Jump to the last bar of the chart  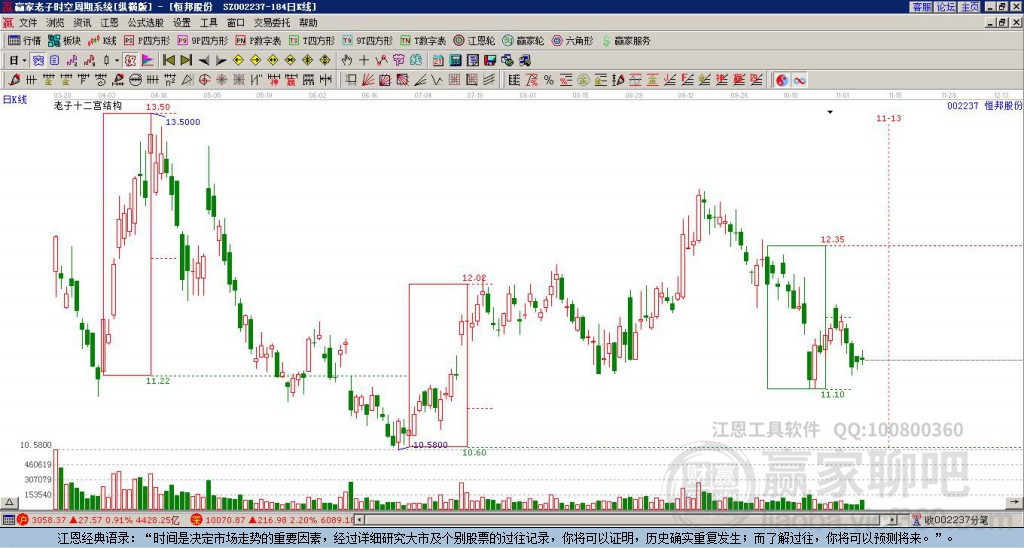186,60
